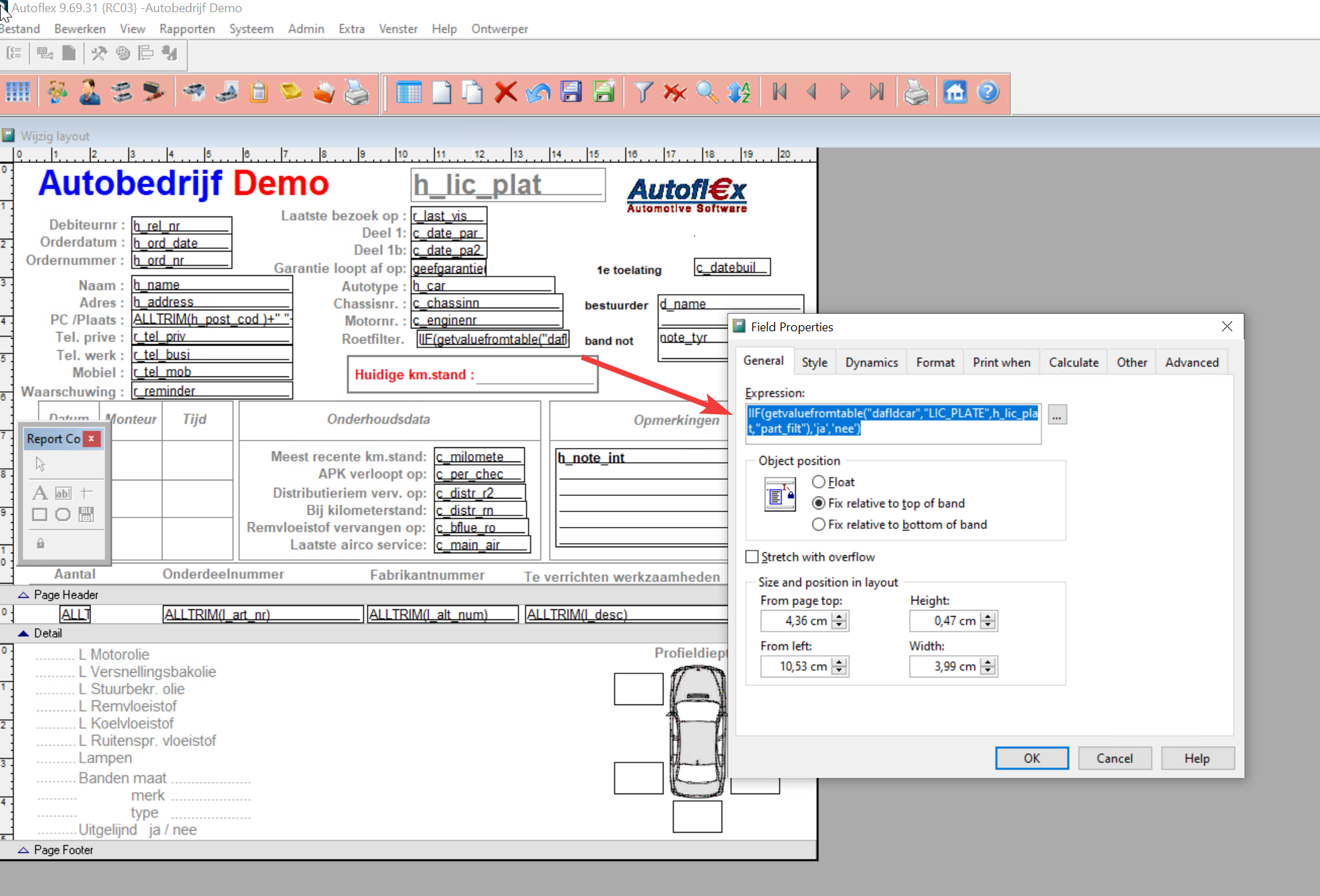Increase the From left value
Screen dimensions: 1320x896
(839, 662)
